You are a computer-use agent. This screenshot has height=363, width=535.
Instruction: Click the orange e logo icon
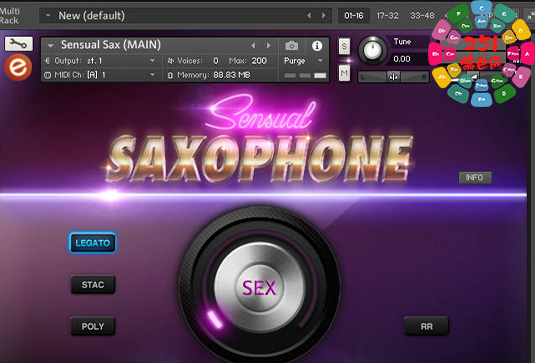pyautogui.click(x=18, y=67)
